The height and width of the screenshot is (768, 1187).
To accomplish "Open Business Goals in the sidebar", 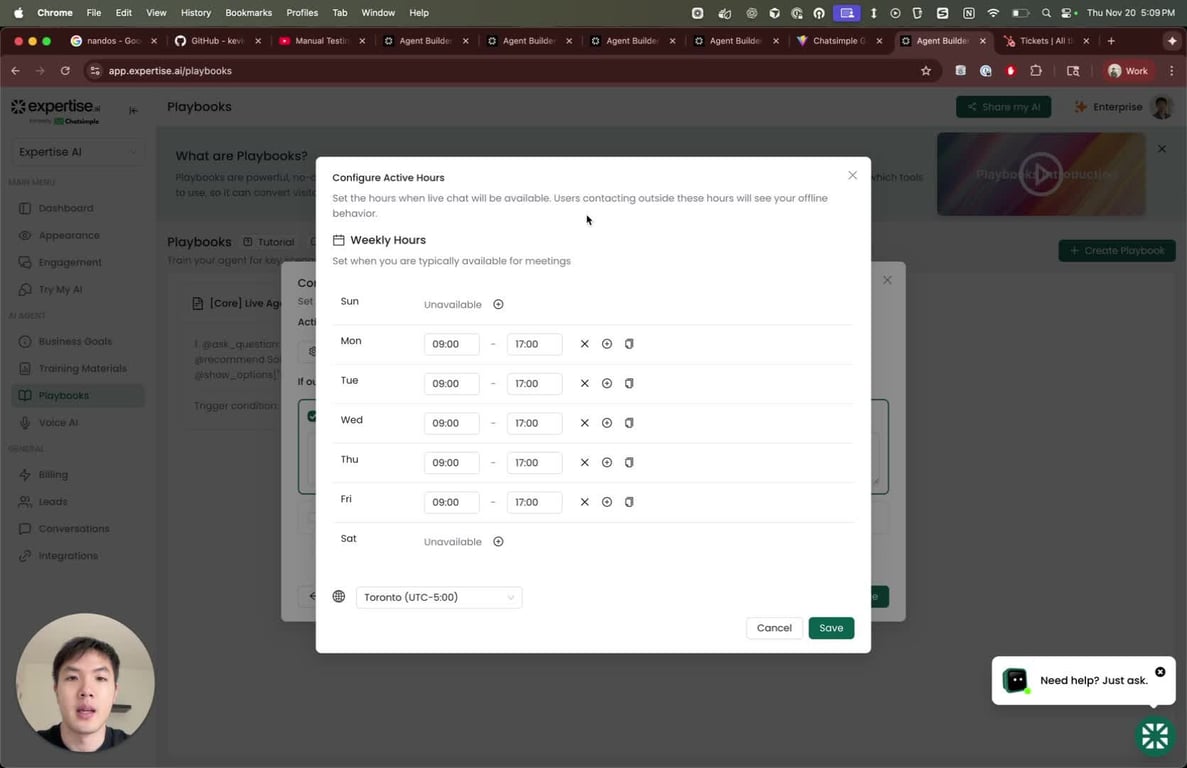I will 76,341.
